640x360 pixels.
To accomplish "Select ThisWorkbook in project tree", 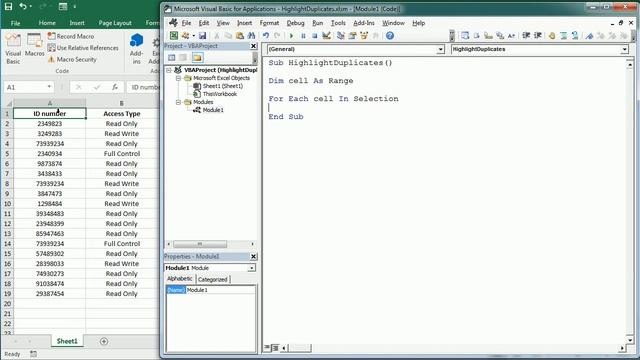I will (x=220, y=94).
